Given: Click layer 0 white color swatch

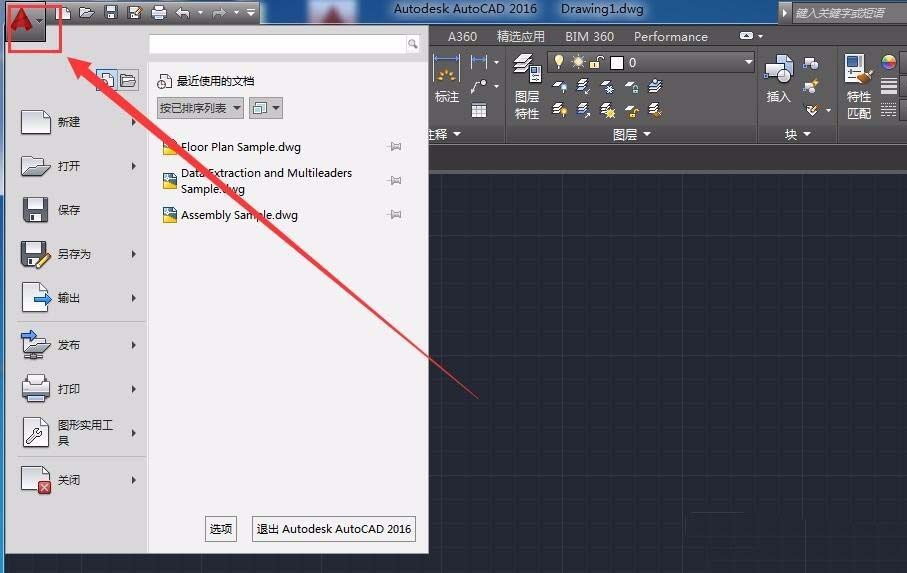Looking at the screenshot, I should coord(617,62).
